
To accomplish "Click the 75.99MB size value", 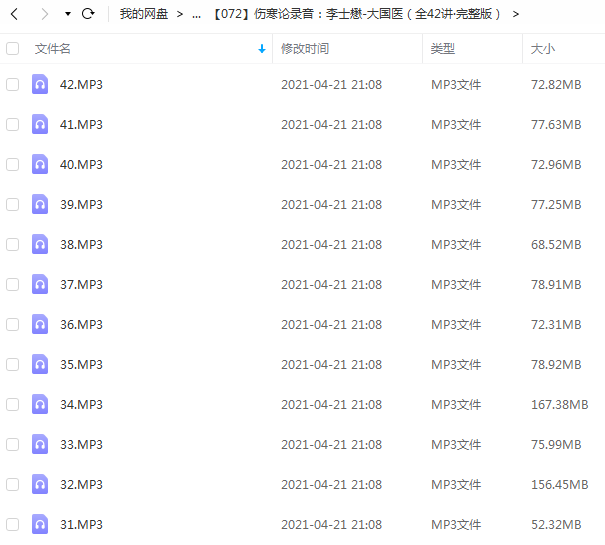I will click(556, 444).
